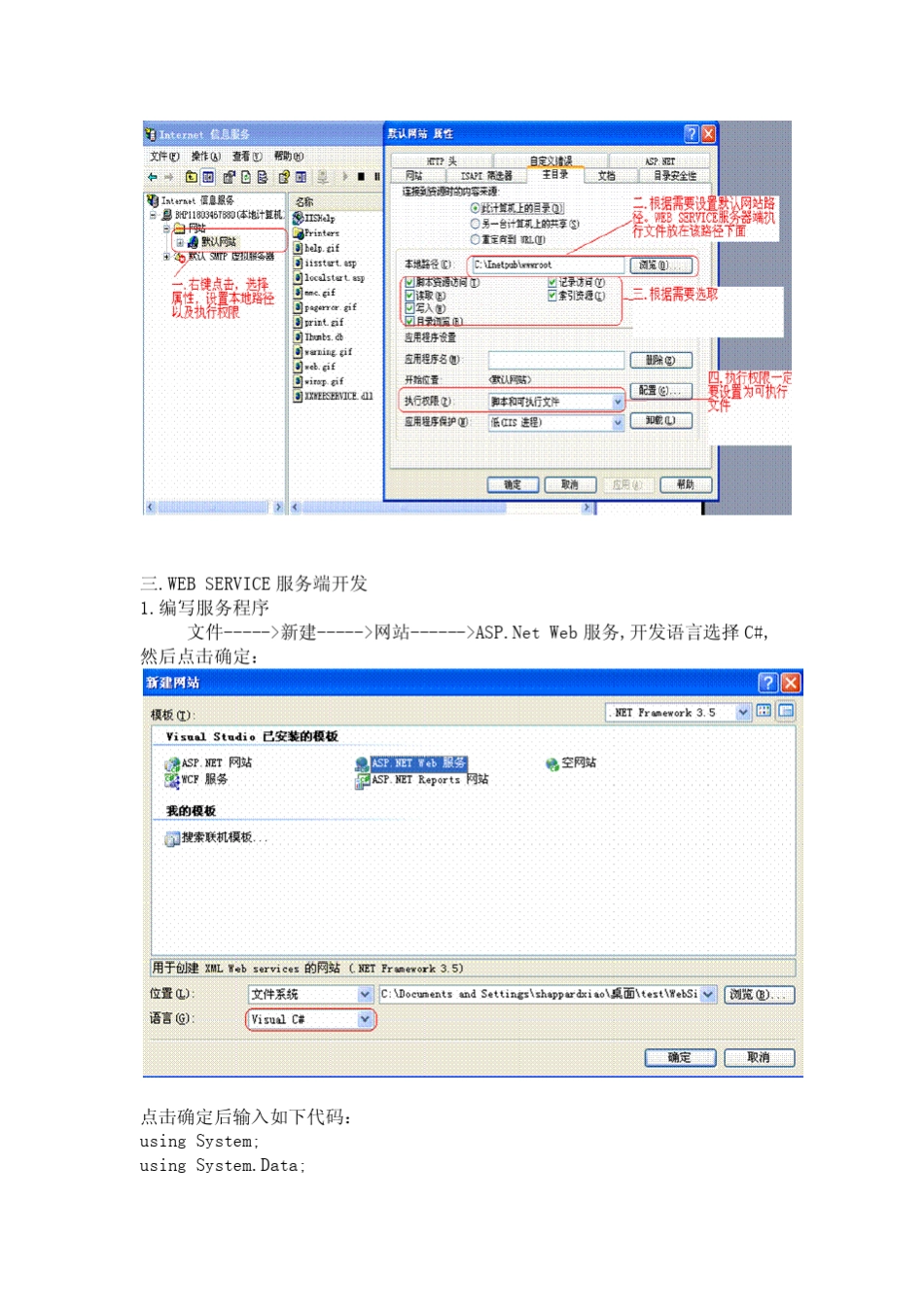This screenshot has width=924, height=1307.
Task: Expand 默认网站 tree node
Action: (180, 242)
